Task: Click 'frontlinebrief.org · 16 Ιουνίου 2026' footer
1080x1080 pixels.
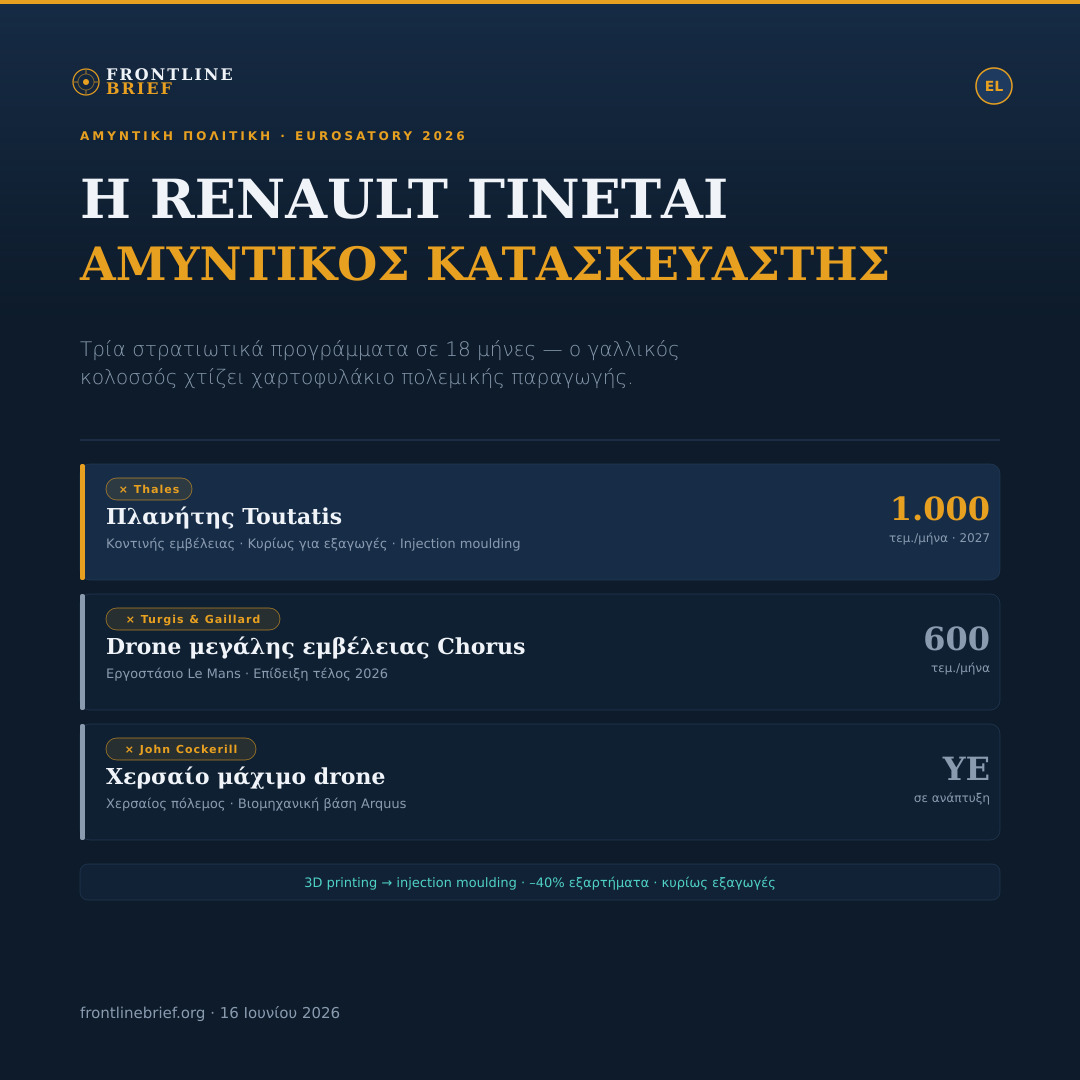Action: 210,1012
